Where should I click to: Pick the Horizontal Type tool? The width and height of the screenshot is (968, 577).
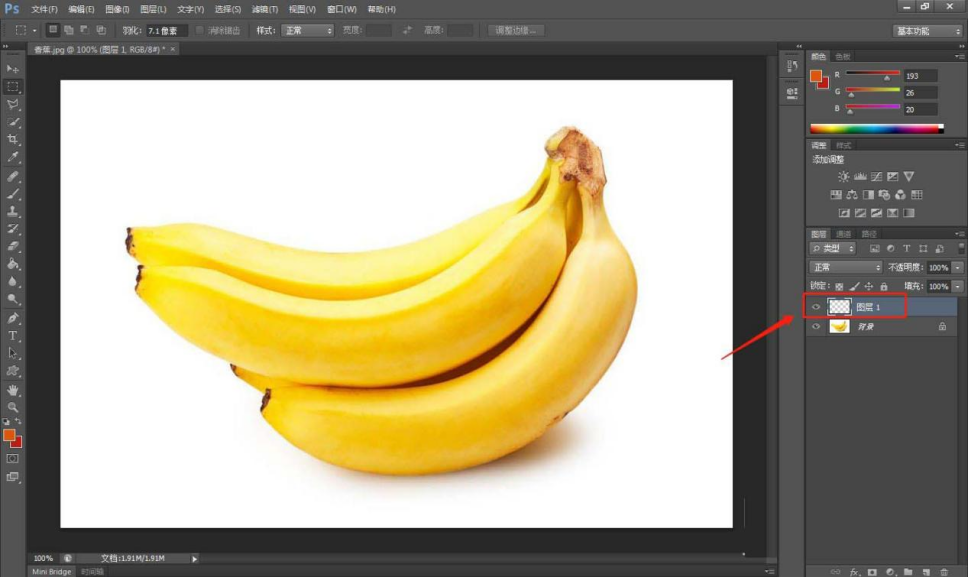point(13,336)
